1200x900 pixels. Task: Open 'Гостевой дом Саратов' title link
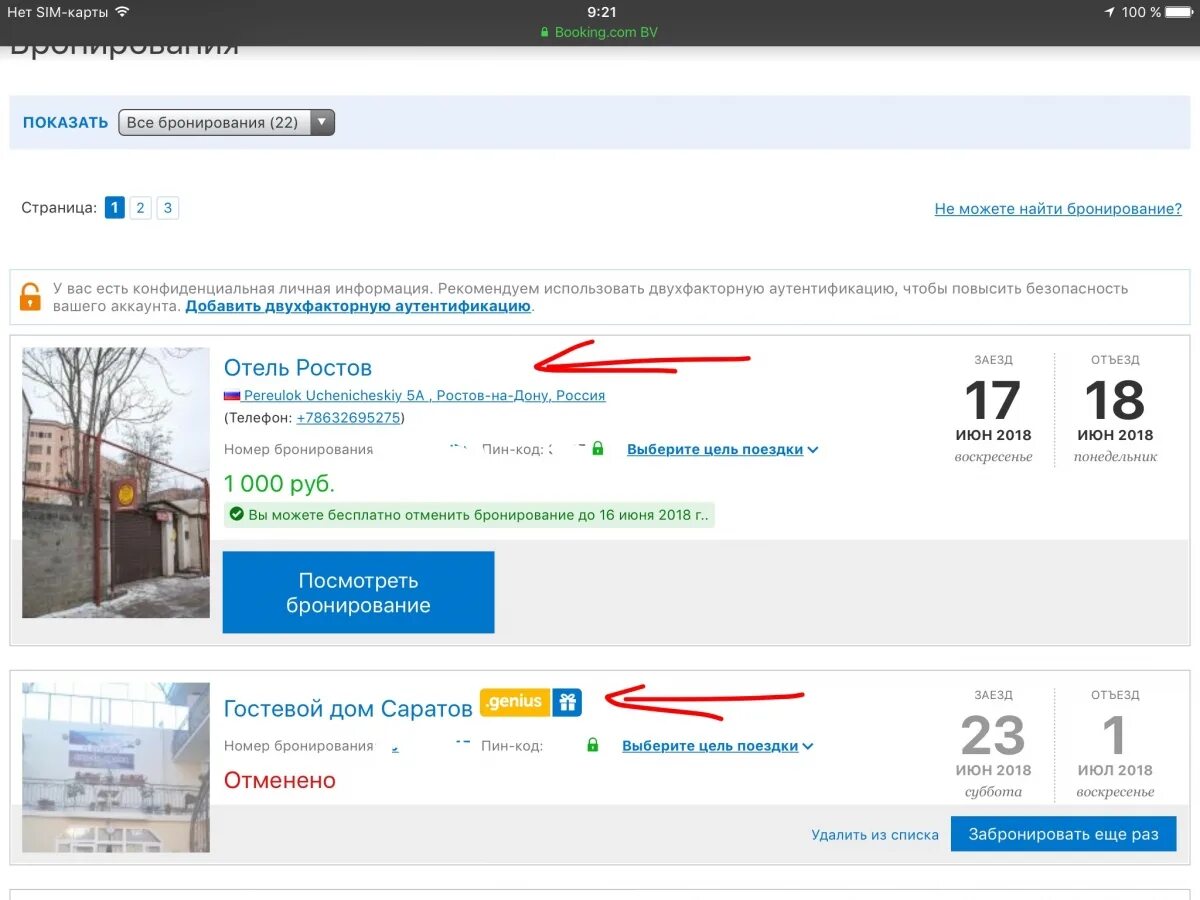[348, 709]
